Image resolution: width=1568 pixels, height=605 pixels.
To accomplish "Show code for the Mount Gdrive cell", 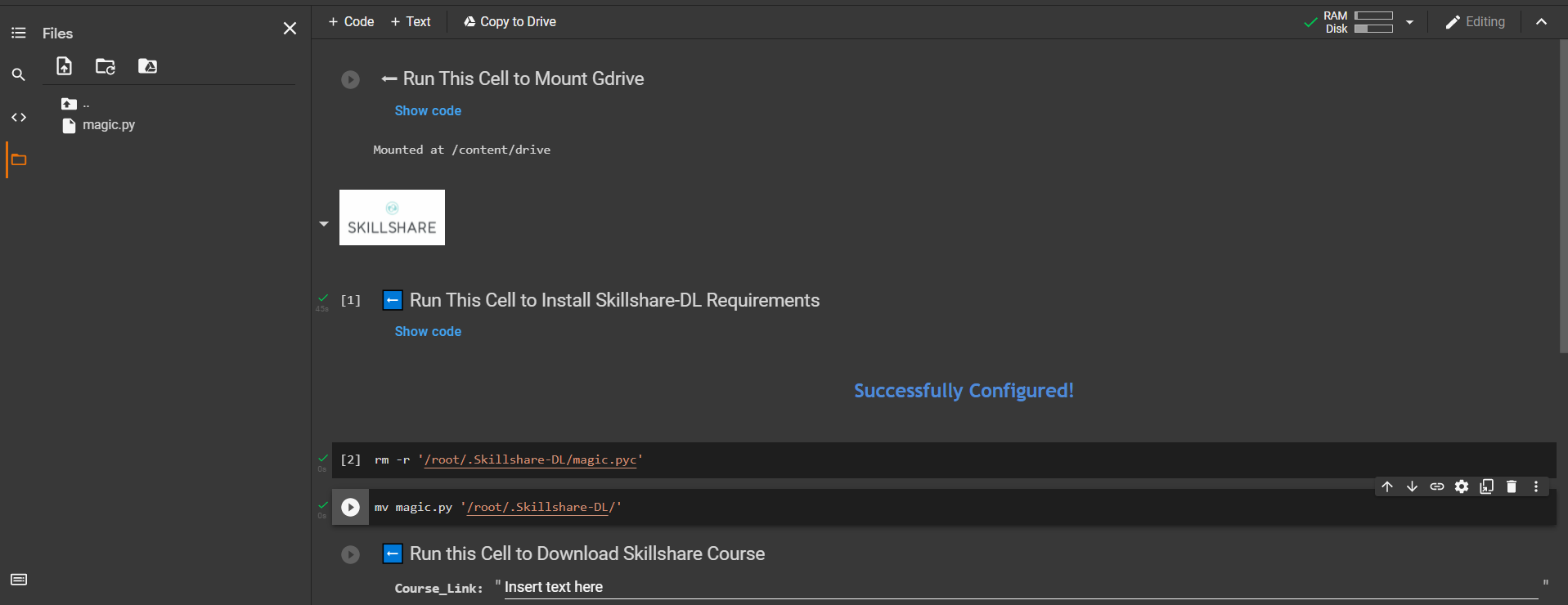I will 428,110.
